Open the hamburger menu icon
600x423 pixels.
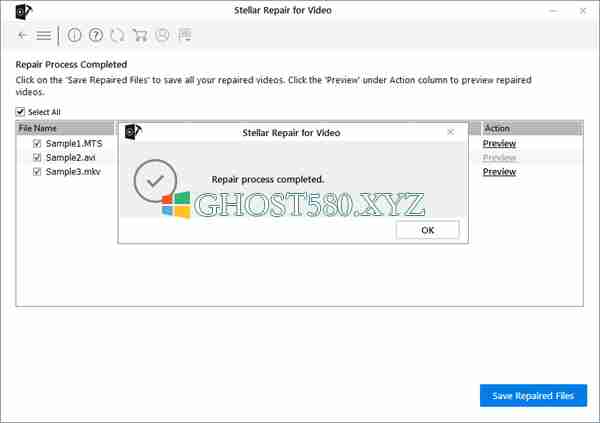44,35
